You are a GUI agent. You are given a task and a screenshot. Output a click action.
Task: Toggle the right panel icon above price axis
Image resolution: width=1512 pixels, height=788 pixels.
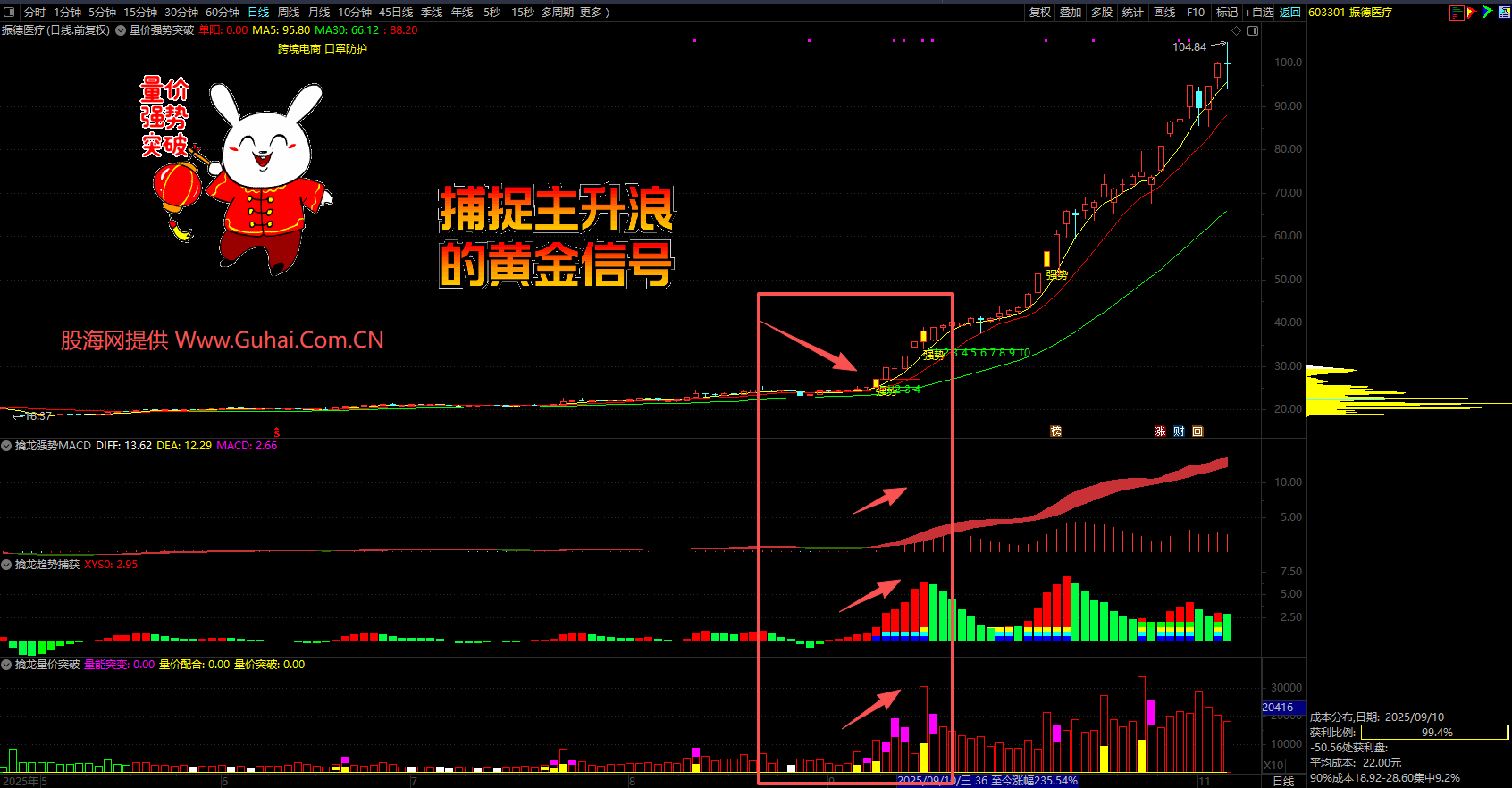pyautogui.click(x=1253, y=31)
